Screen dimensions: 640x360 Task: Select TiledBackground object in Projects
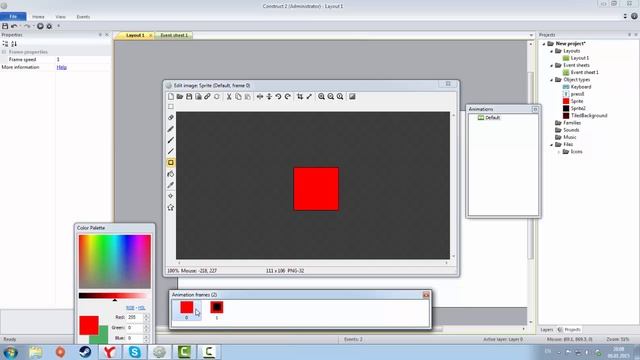click(589, 116)
